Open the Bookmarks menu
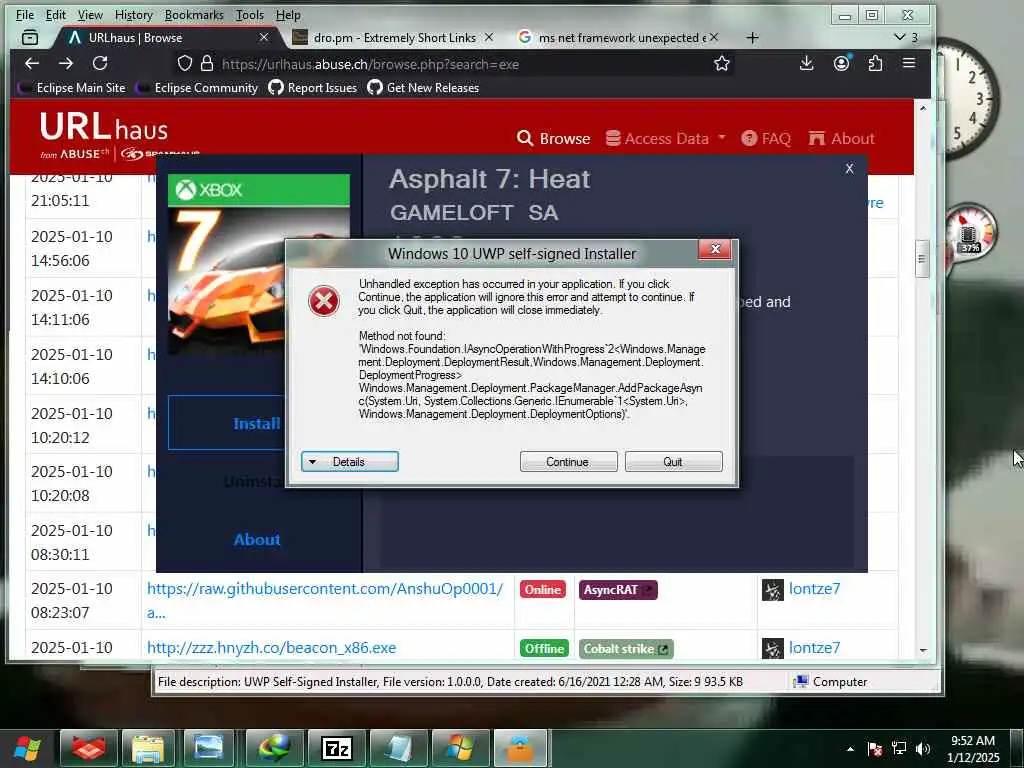The width and height of the screenshot is (1024, 768). coord(194,14)
